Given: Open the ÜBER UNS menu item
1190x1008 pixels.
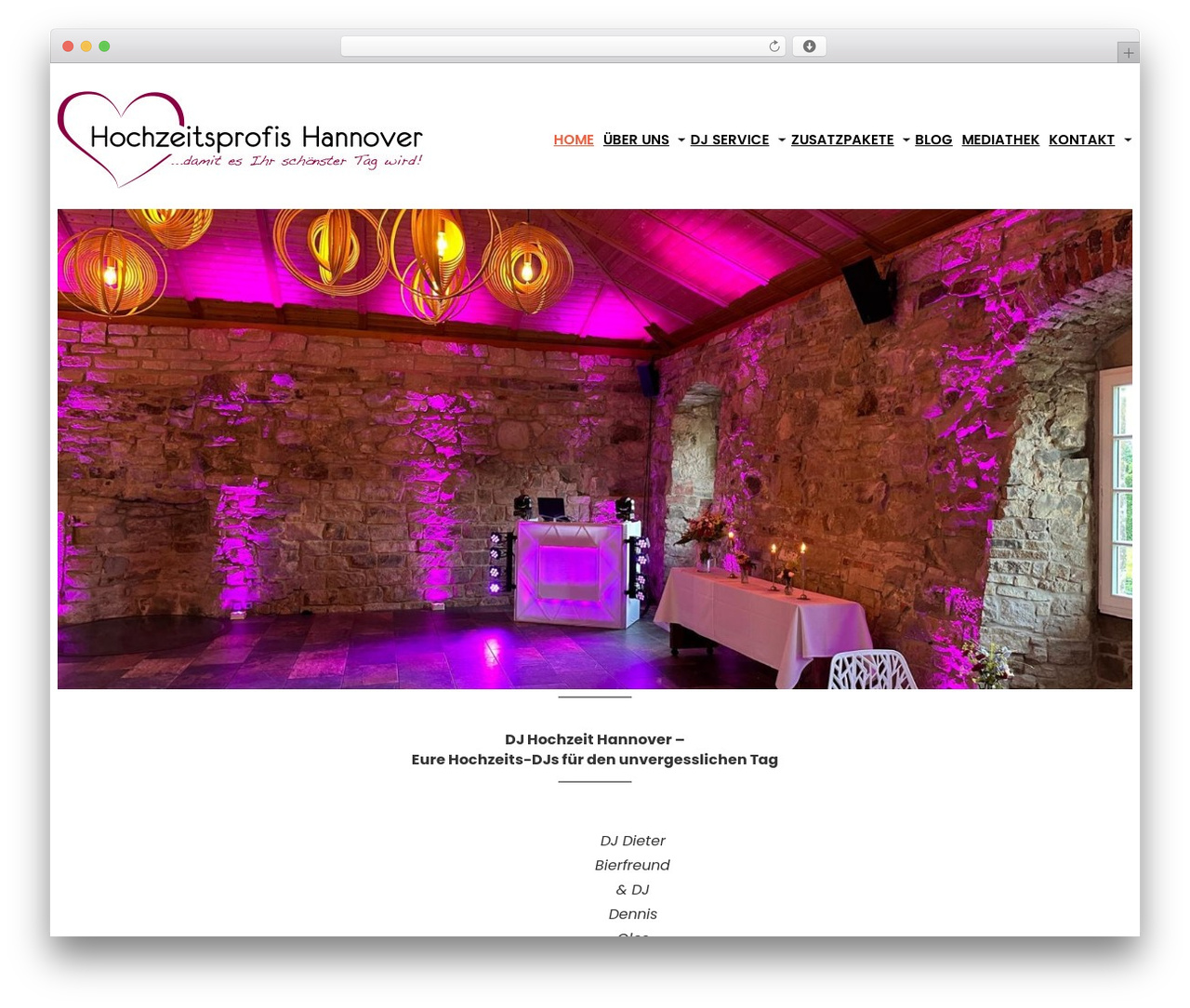Looking at the screenshot, I should click(636, 139).
